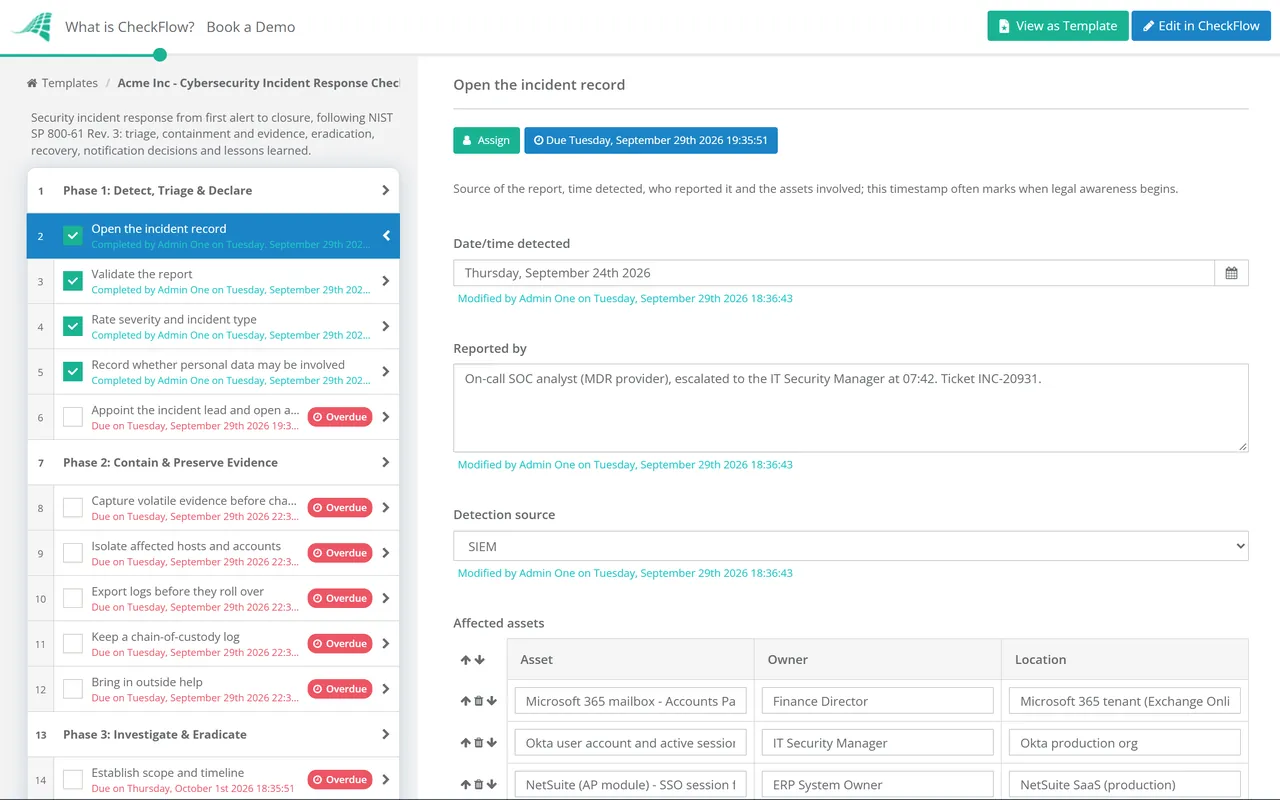Open the calendar picker for Date/time detected
The image size is (1280, 800).
click(x=1231, y=273)
